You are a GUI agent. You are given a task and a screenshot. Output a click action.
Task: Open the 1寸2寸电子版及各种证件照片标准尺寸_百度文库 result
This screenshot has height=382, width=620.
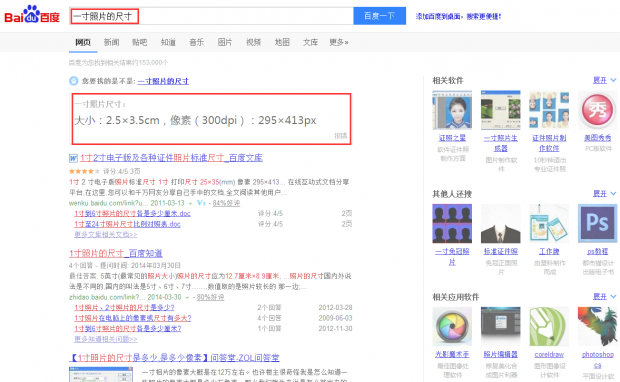tap(171, 158)
